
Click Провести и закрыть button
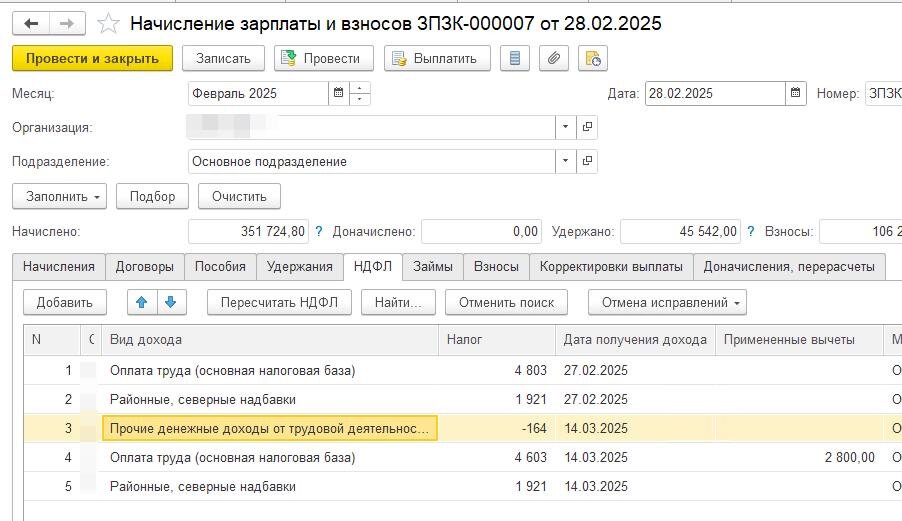pos(93,59)
